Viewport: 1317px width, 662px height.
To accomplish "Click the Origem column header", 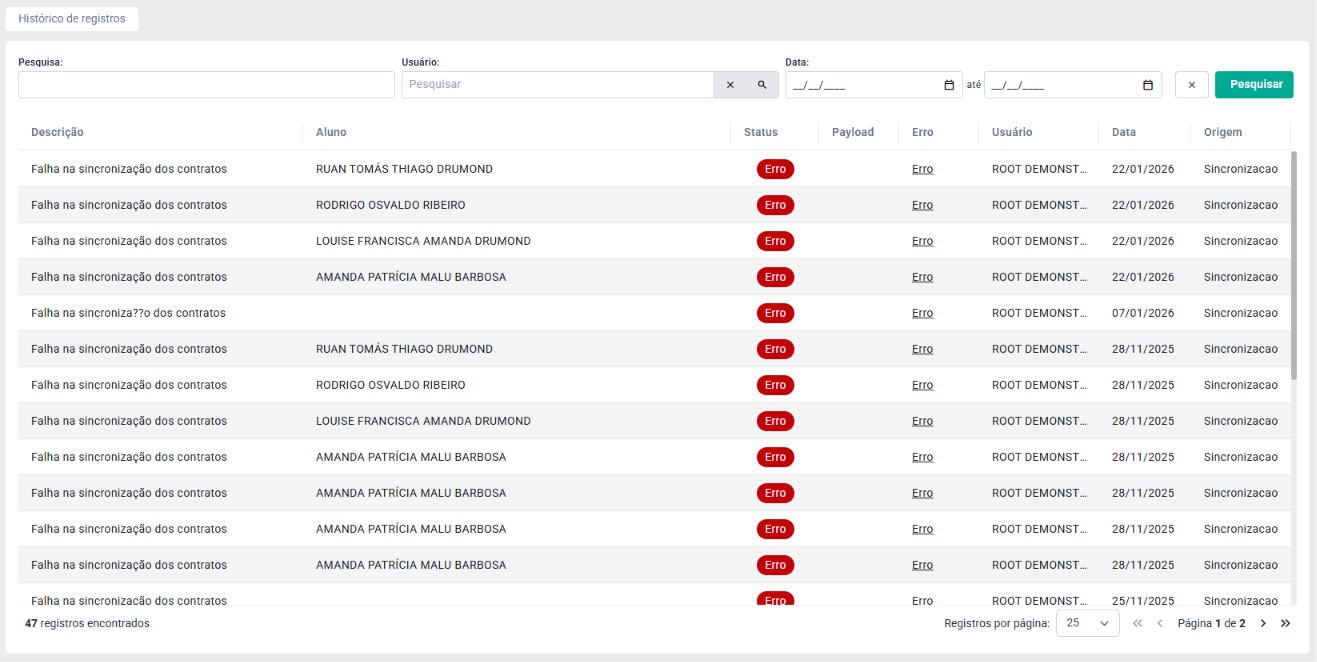I will click(1223, 132).
